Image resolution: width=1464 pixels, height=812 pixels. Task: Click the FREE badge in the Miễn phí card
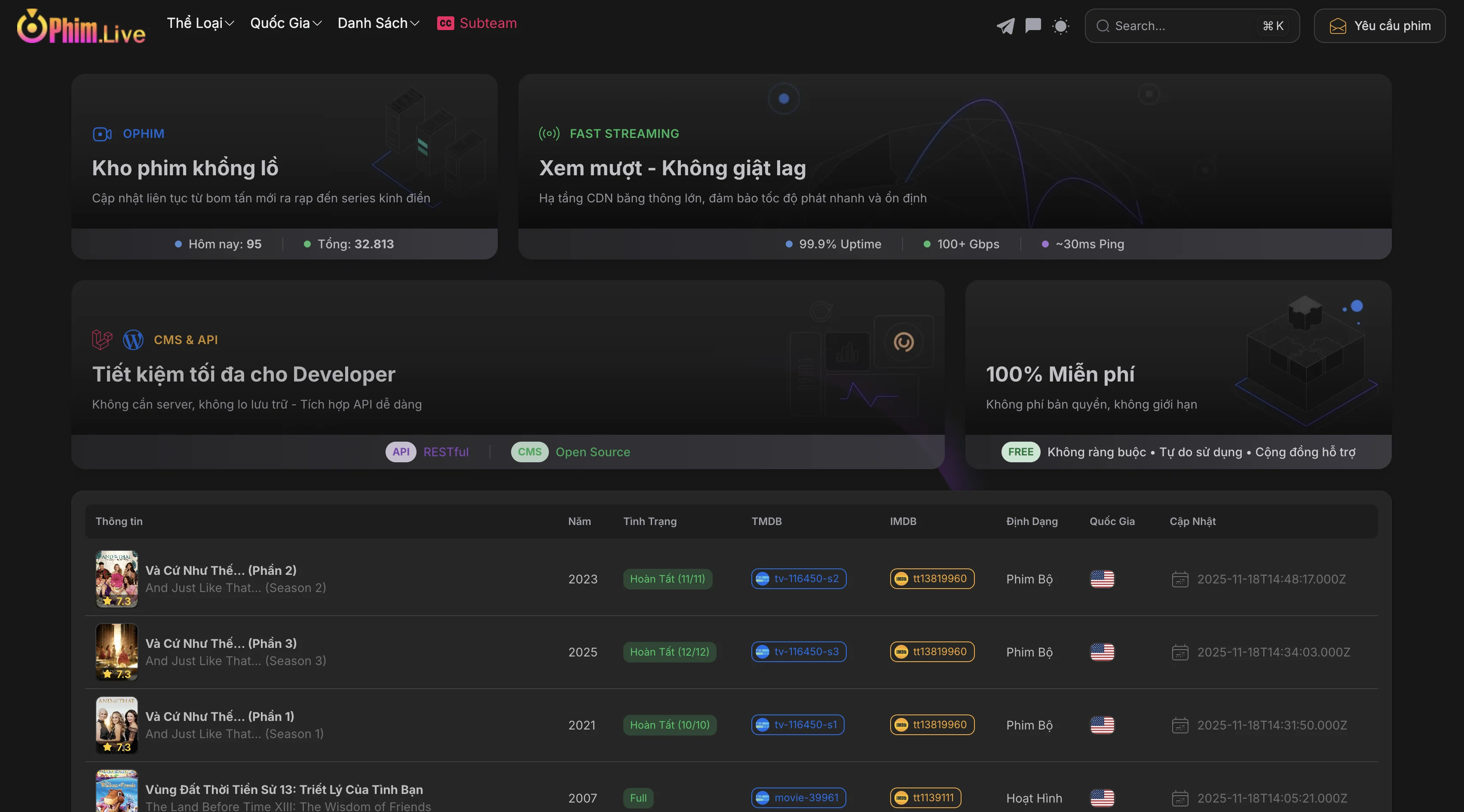pyautogui.click(x=1020, y=452)
